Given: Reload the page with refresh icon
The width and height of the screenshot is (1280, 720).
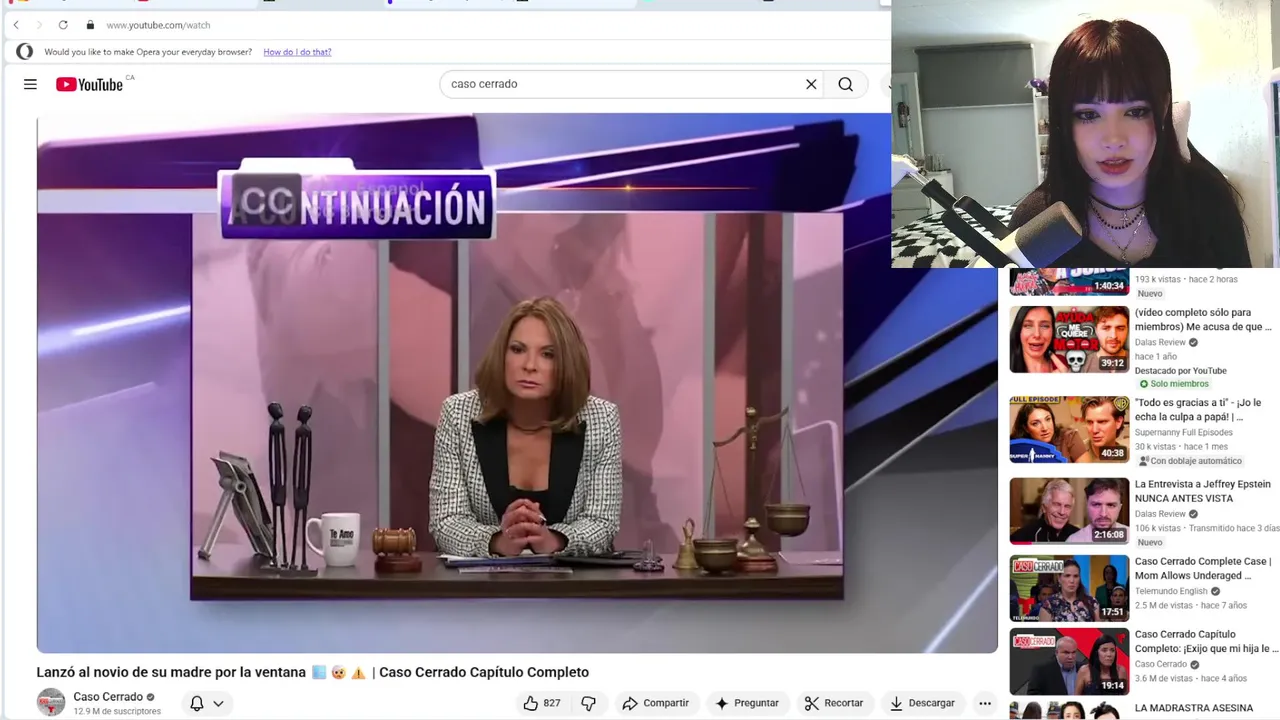Looking at the screenshot, I should tap(63, 25).
